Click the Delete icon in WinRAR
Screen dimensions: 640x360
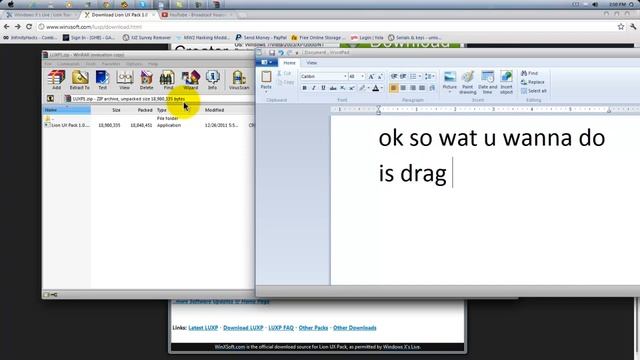(x=147, y=80)
